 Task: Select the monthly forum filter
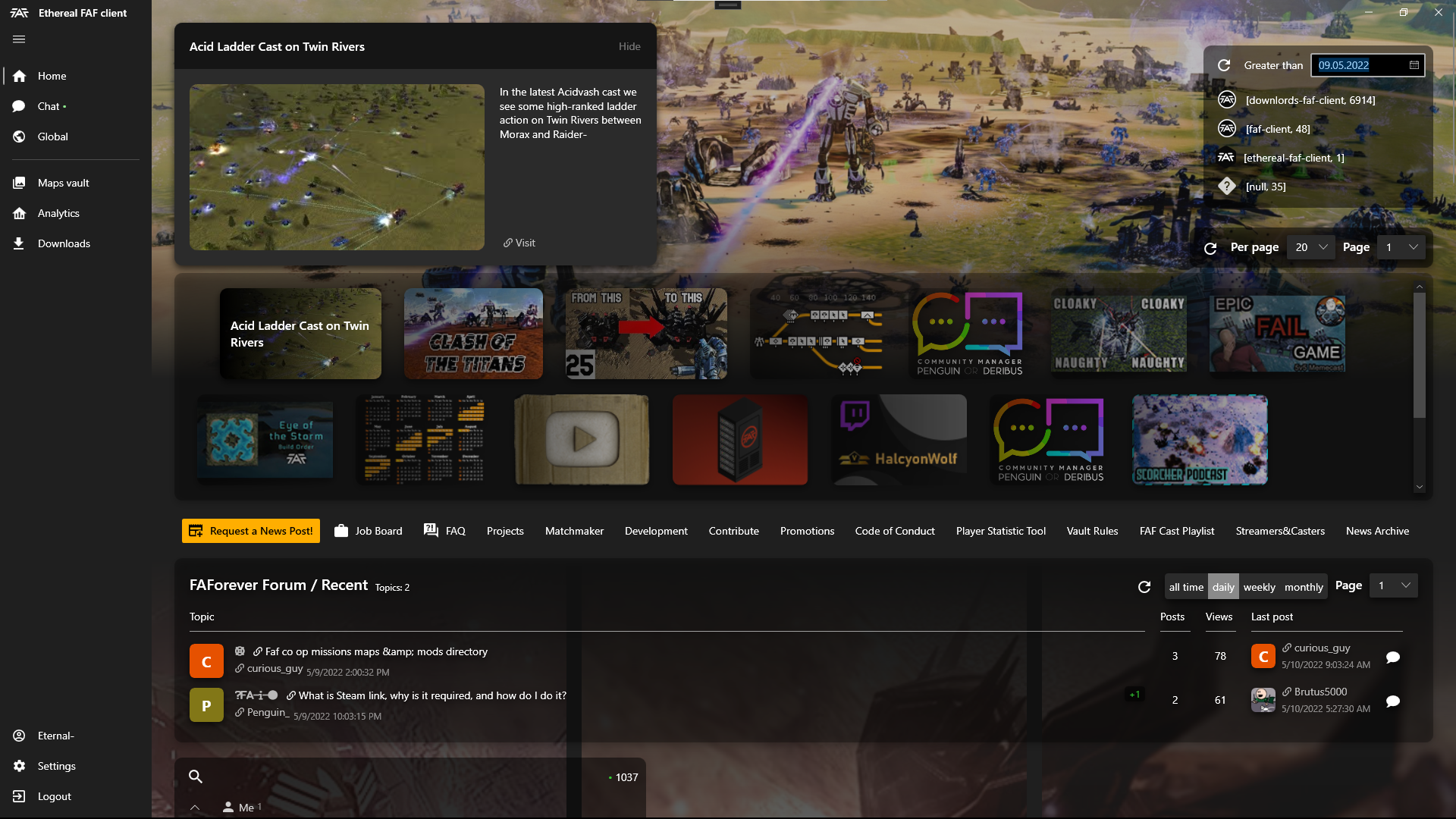click(x=1304, y=587)
